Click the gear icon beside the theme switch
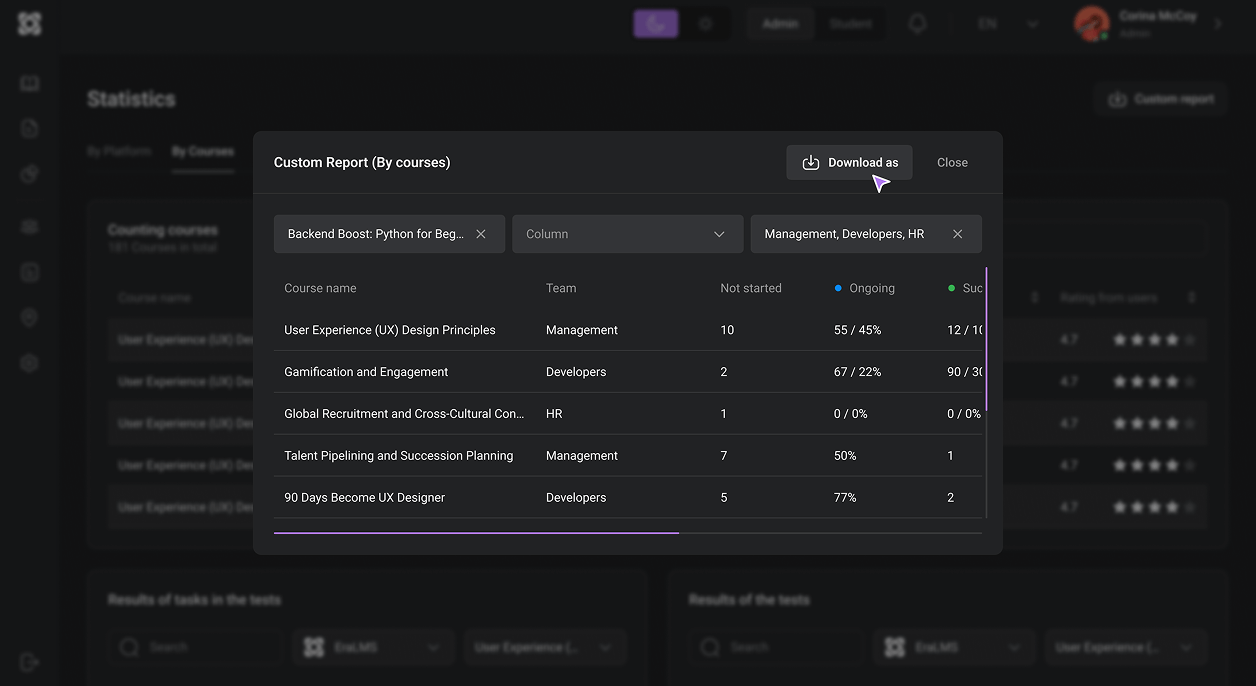1256x686 pixels. [706, 23]
